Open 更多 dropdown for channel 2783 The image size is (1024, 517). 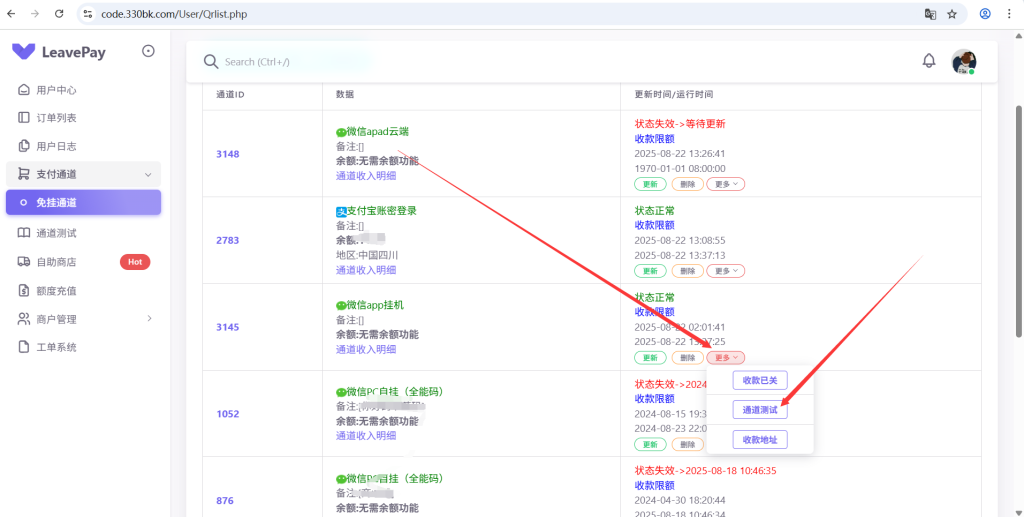click(x=726, y=271)
